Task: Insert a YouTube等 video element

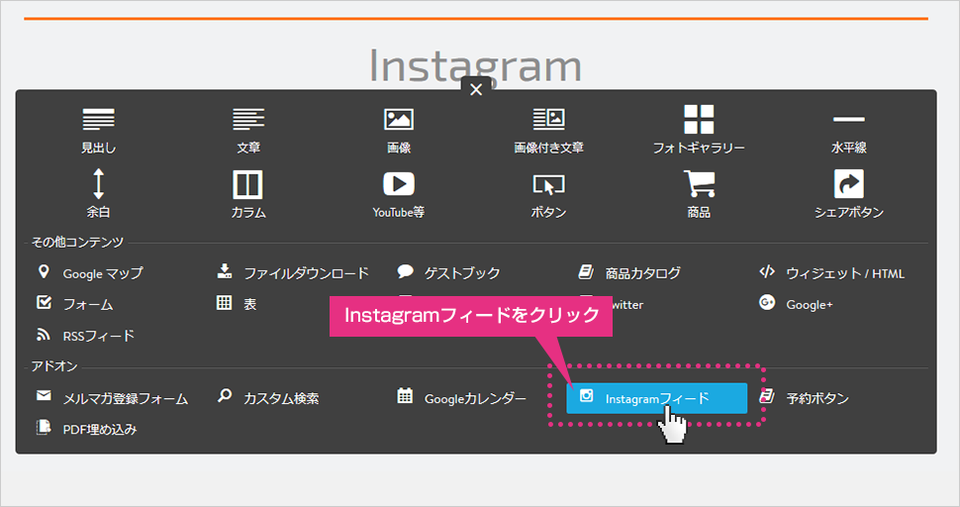Action: point(399,194)
